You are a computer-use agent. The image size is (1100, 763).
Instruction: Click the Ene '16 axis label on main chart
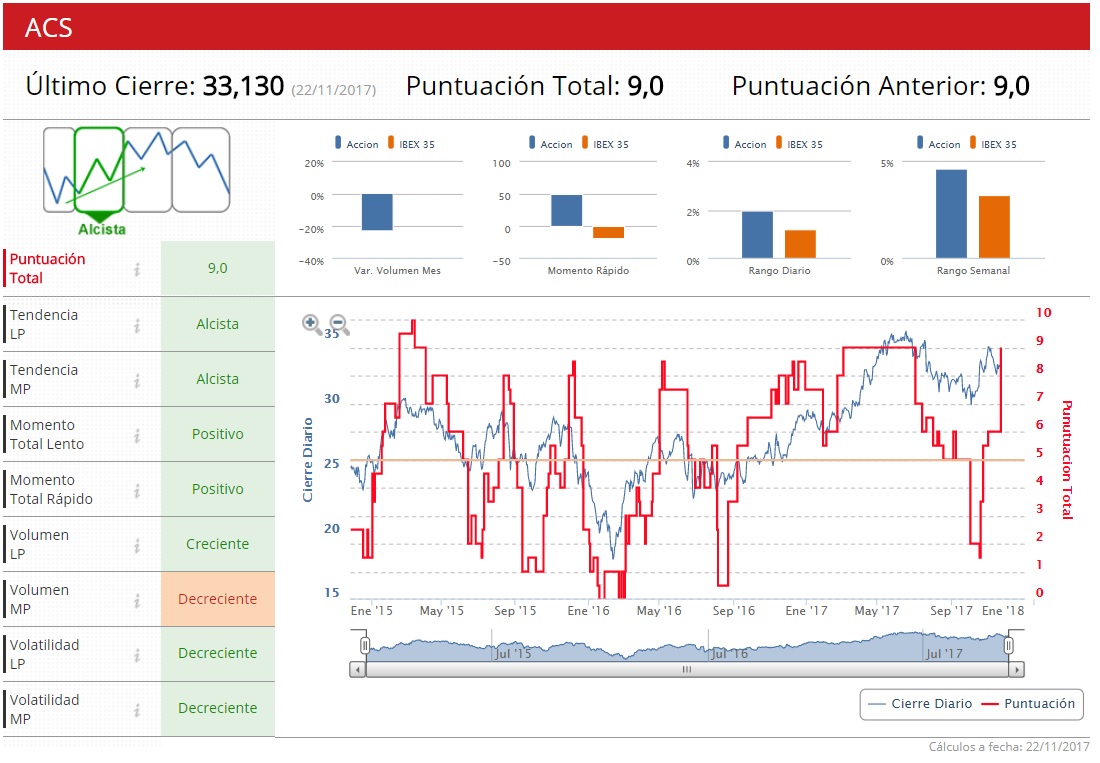(x=589, y=611)
